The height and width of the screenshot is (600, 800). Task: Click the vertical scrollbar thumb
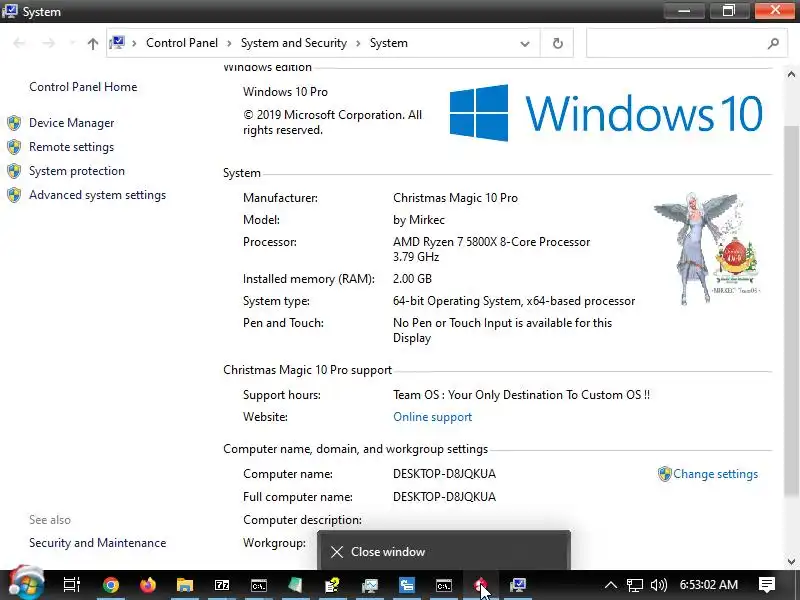coord(791,310)
